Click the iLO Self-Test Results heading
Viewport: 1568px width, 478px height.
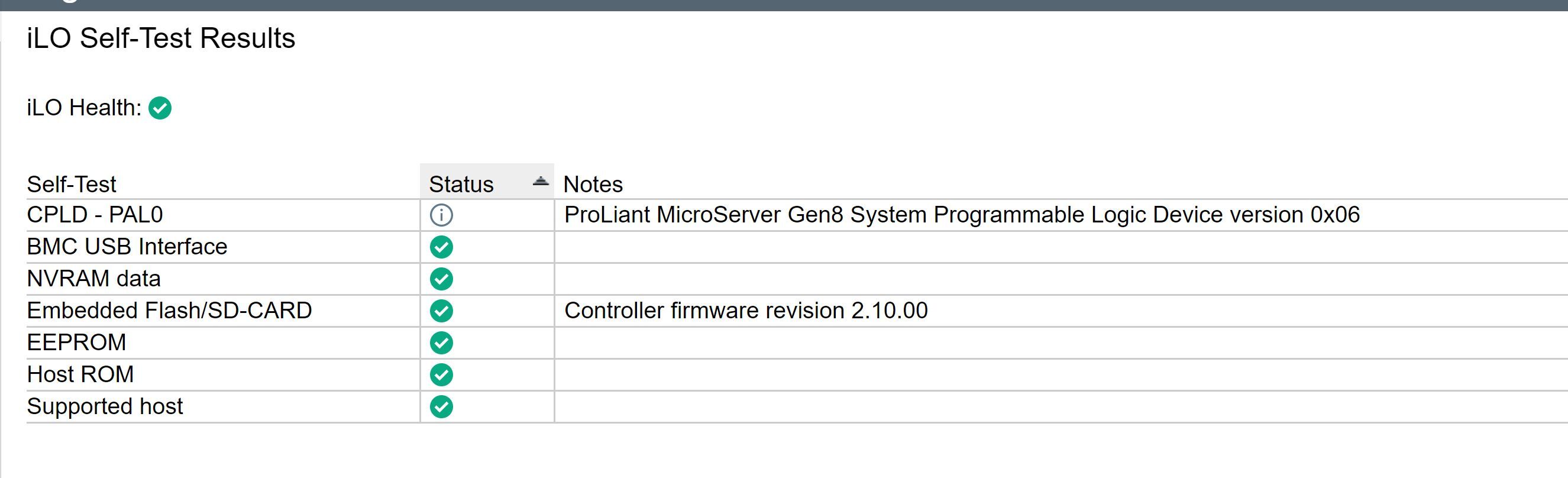(x=161, y=38)
